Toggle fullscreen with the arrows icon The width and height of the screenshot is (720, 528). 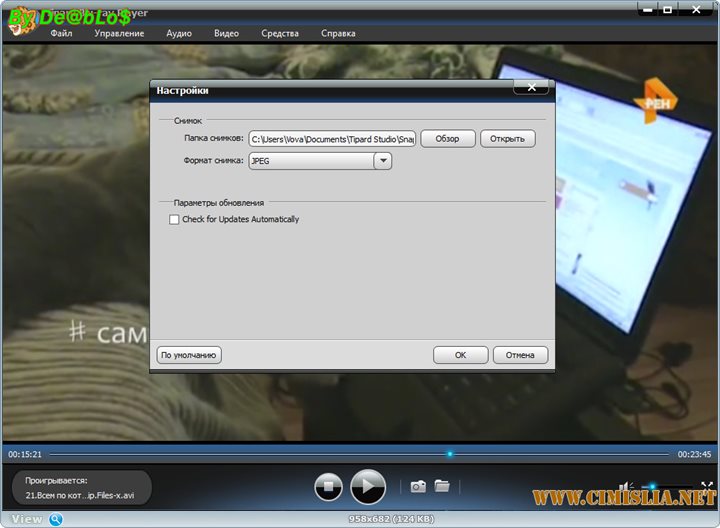click(x=707, y=486)
